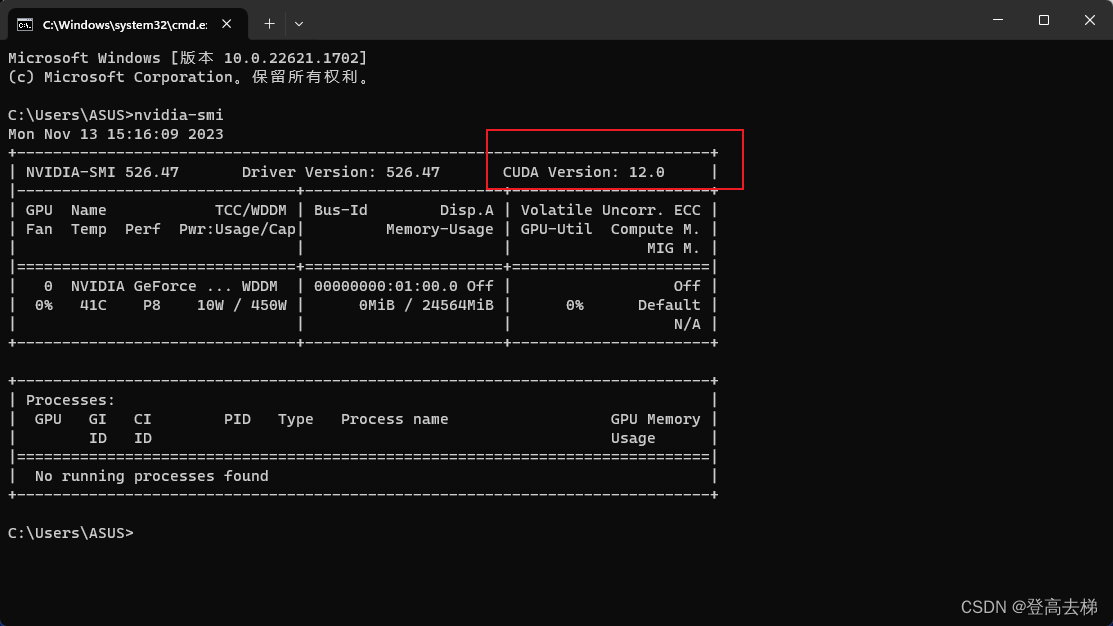Click the final 'C:\Users\ASUS>' prompt line
The height and width of the screenshot is (626, 1113).
pos(70,533)
